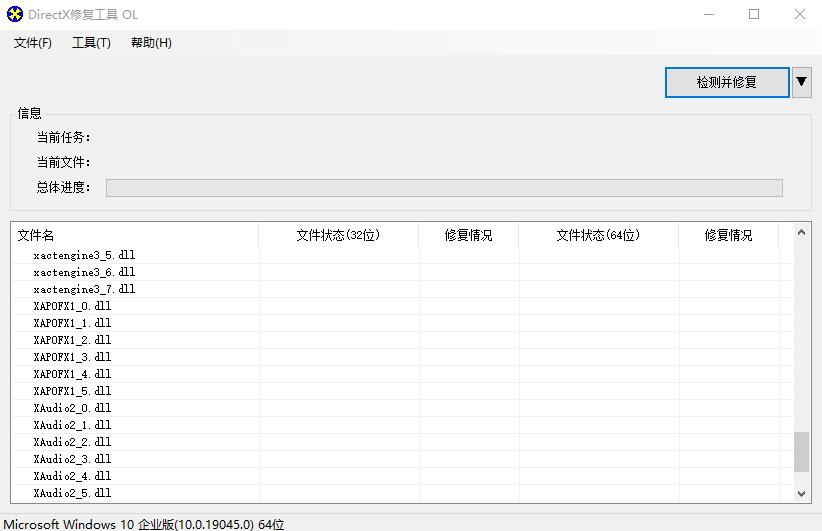Maximize the DirectX修复工具 window
This screenshot has width=822, height=531.
point(754,14)
